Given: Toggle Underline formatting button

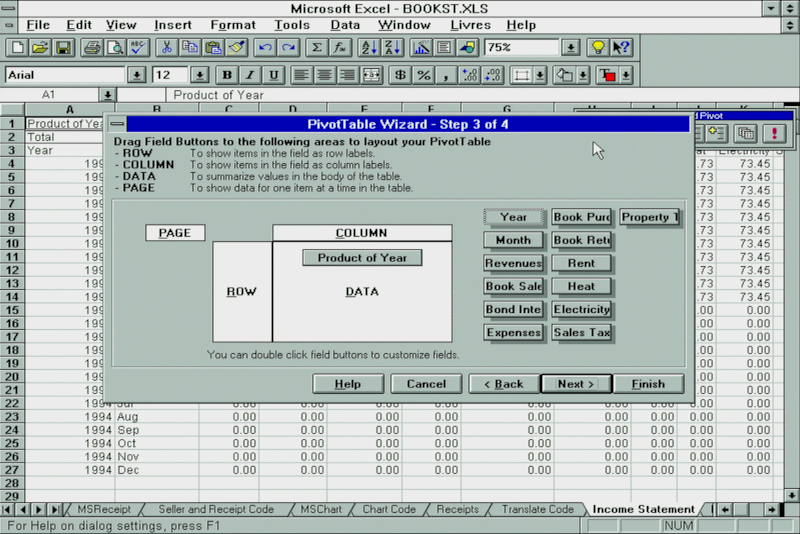Looking at the screenshot, I should 273,75.
